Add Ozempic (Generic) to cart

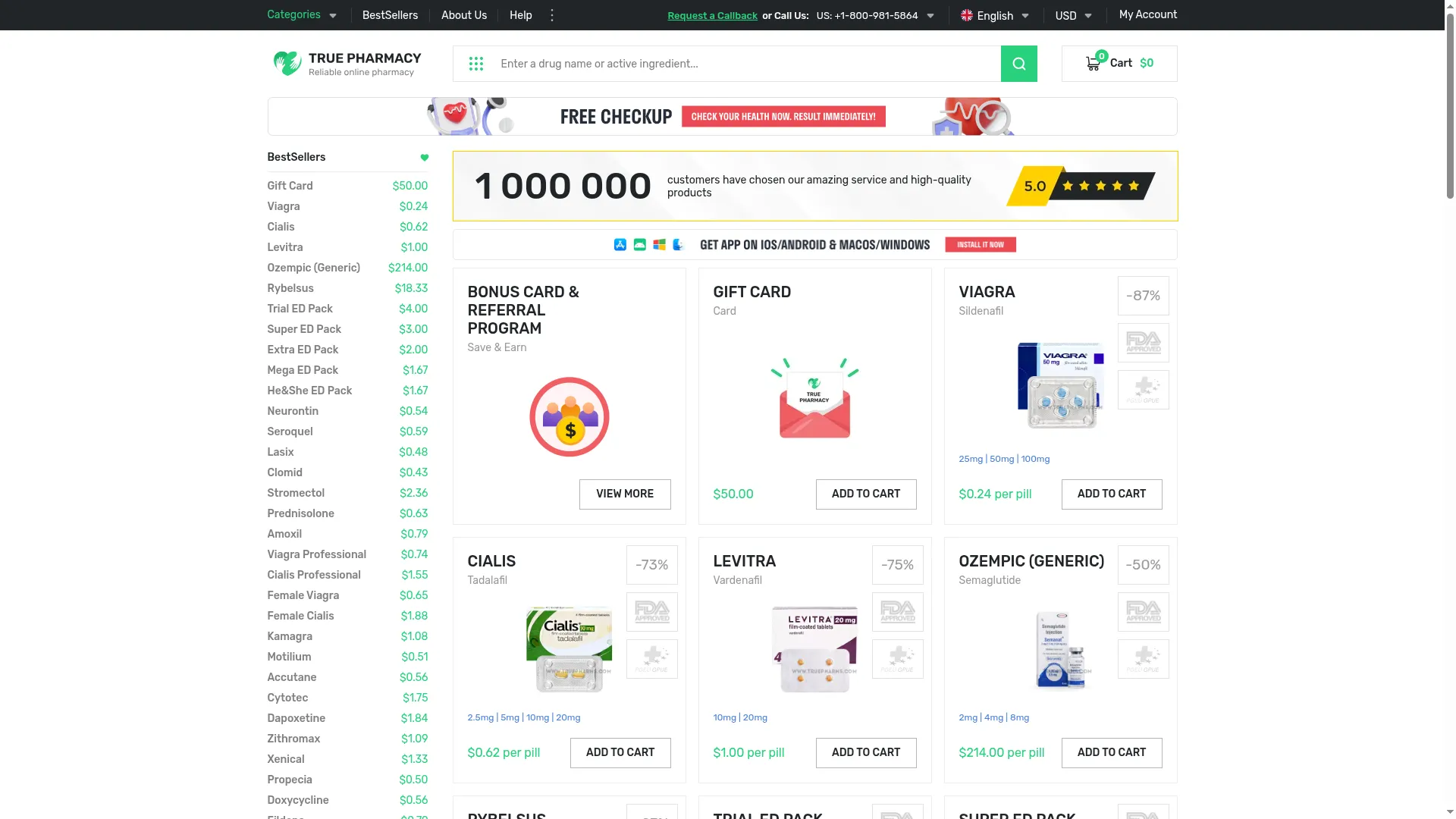pyautogui.click(x=1112, y=753)
